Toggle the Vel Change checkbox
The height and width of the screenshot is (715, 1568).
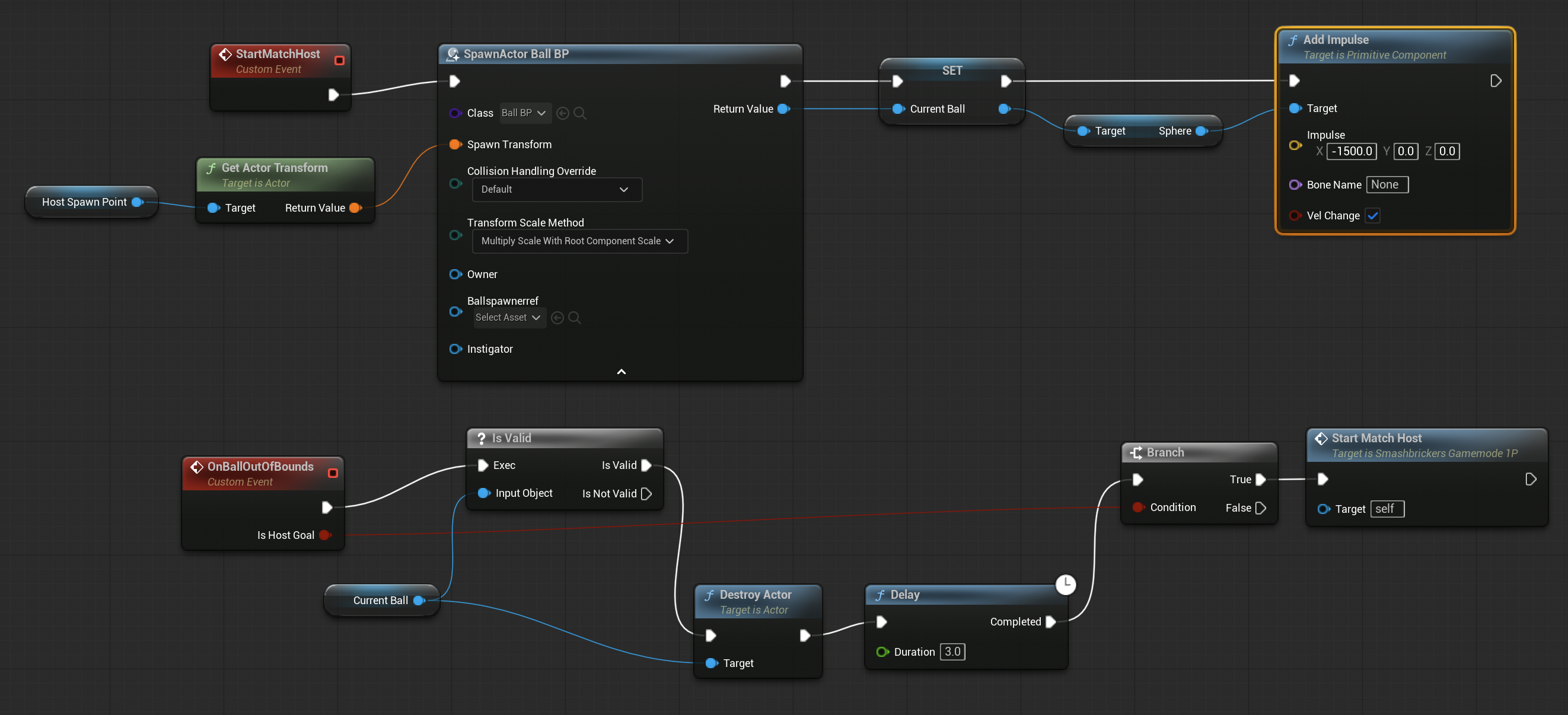1373,216
